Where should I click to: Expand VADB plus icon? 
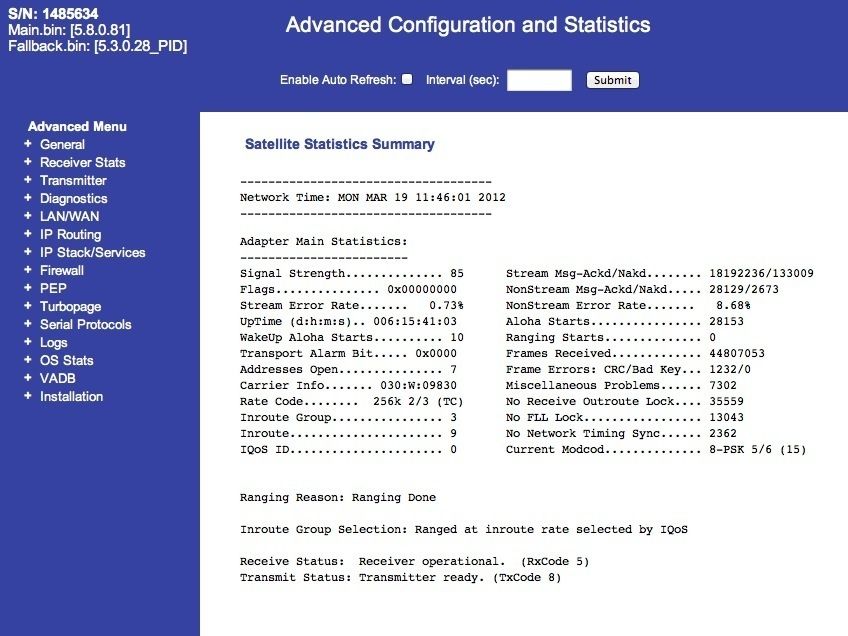28,377
